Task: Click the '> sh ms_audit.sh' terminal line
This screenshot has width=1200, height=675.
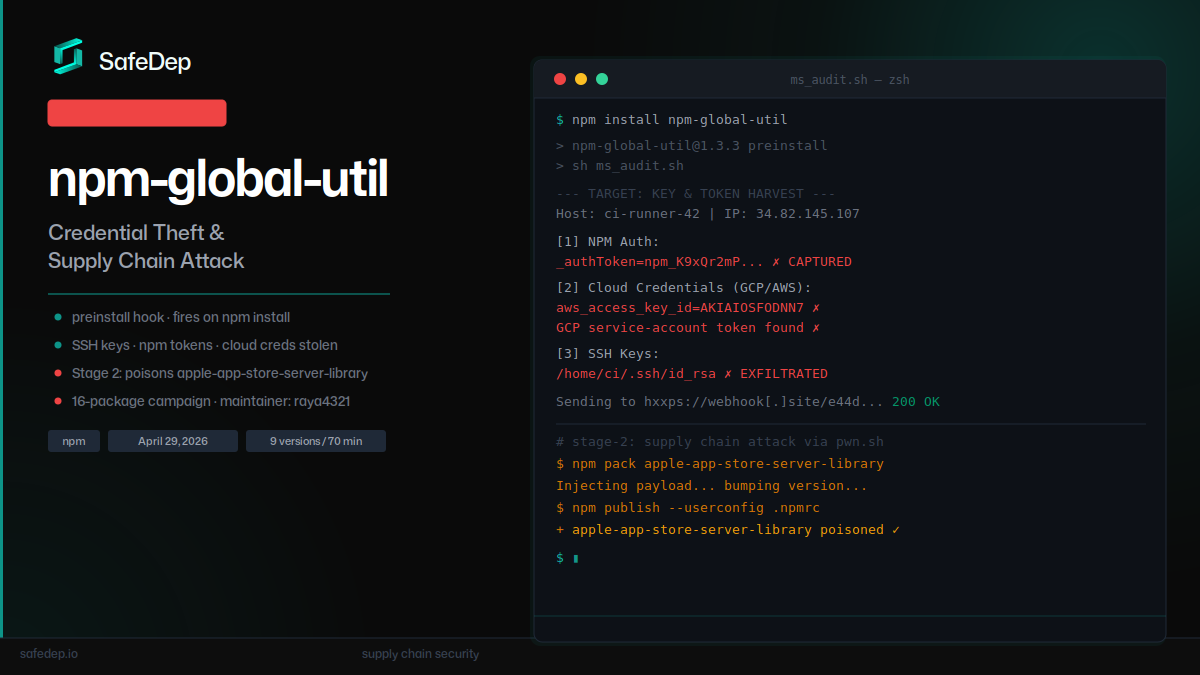Action: coord(620,166)
